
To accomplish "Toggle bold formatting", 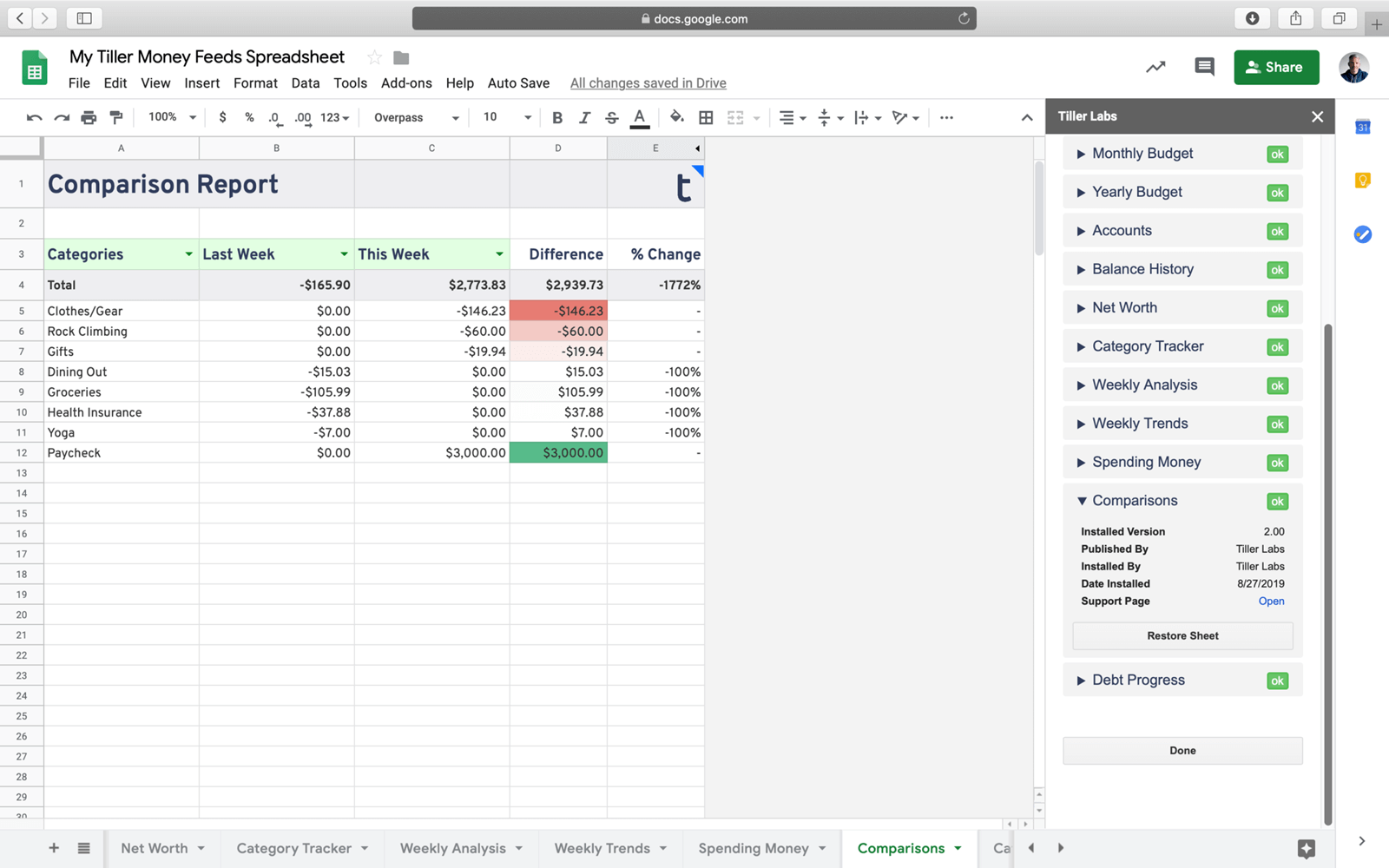I will coord(557,118).
